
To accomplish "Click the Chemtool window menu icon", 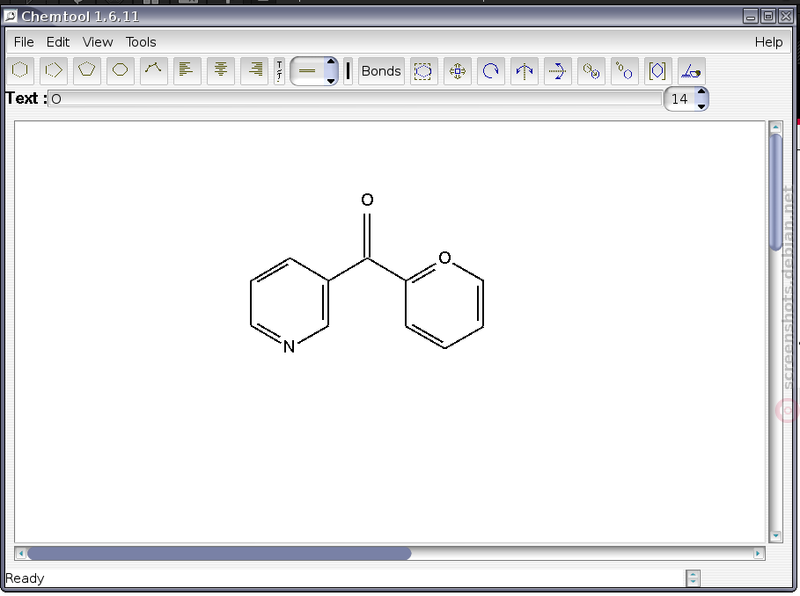I will click(10, 16).
